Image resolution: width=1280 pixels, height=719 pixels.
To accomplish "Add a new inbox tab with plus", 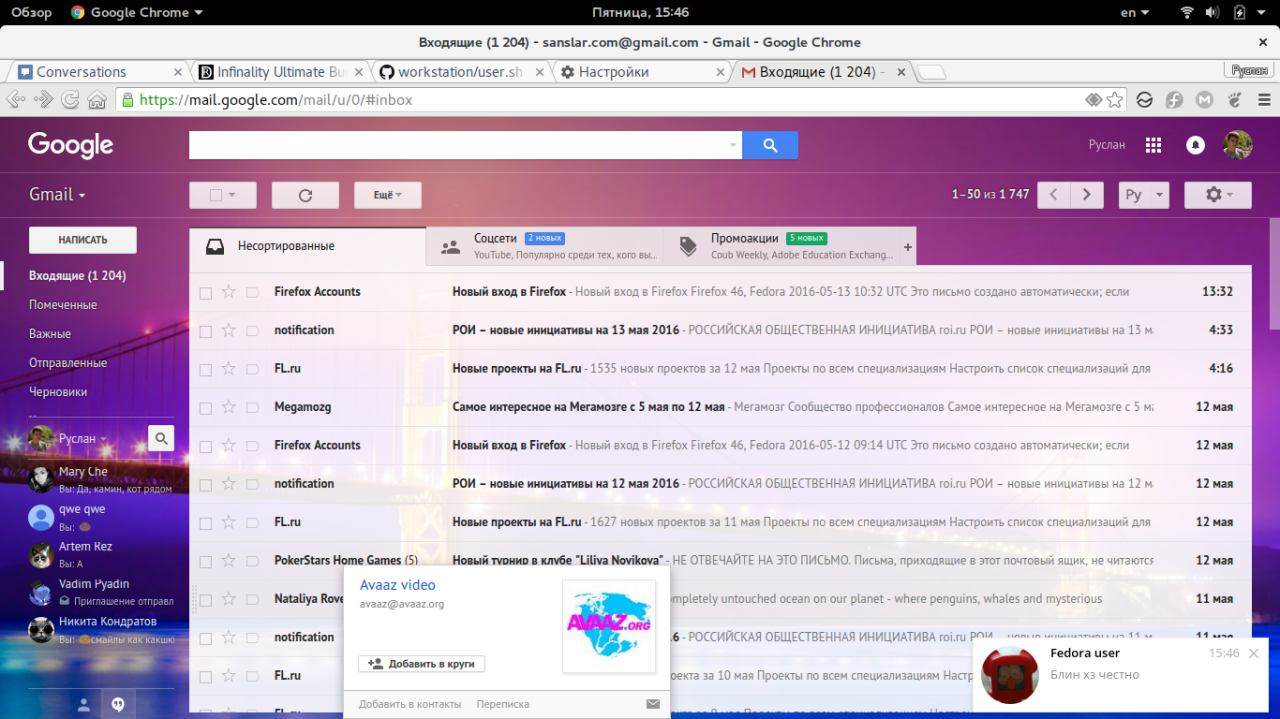I will (908, 247).
